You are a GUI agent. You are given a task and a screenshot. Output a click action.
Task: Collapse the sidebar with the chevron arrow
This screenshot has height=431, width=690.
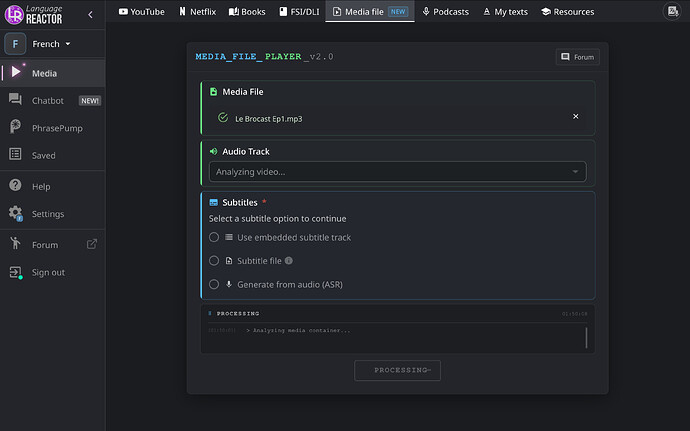[x=91, y=14]
